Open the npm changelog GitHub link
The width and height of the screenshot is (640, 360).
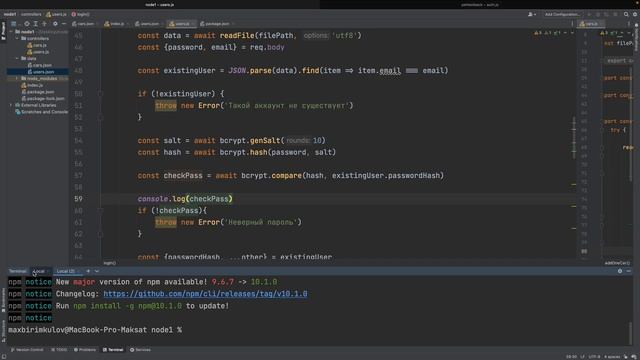coord(205,294)
